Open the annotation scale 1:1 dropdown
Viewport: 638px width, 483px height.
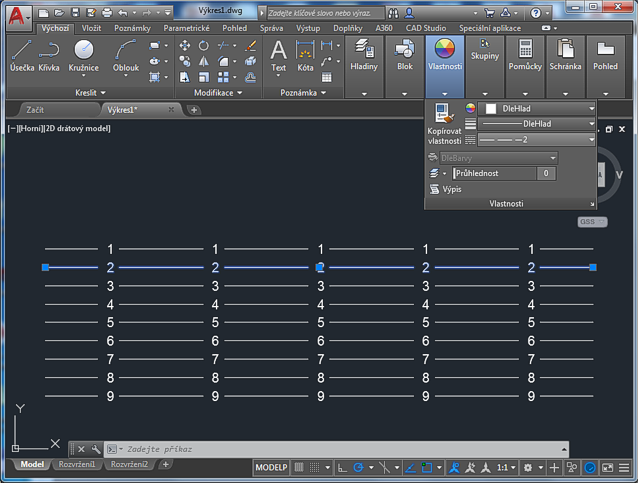point(506,468)
